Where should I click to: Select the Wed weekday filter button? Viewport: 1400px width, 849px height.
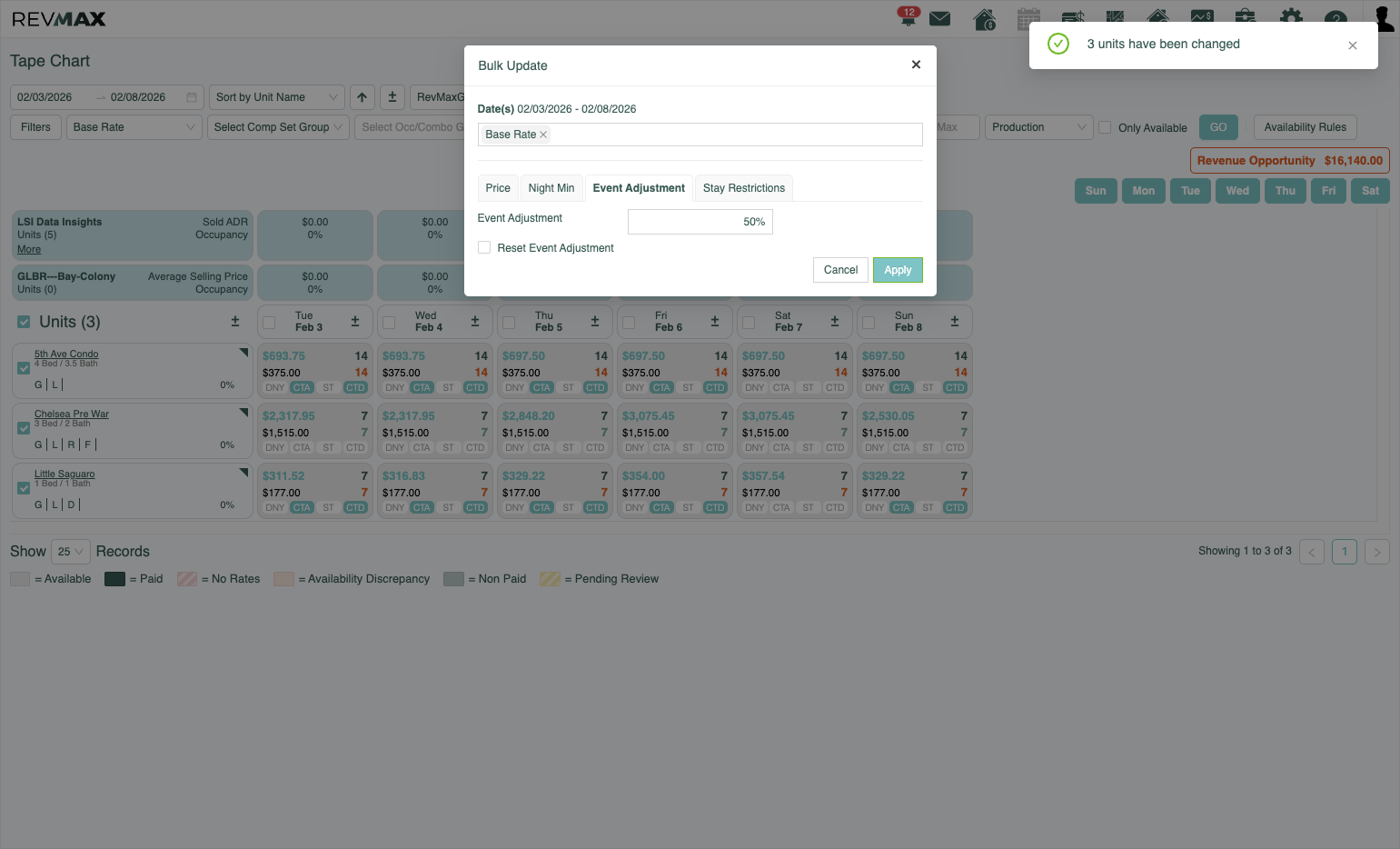coord(1237,191)
